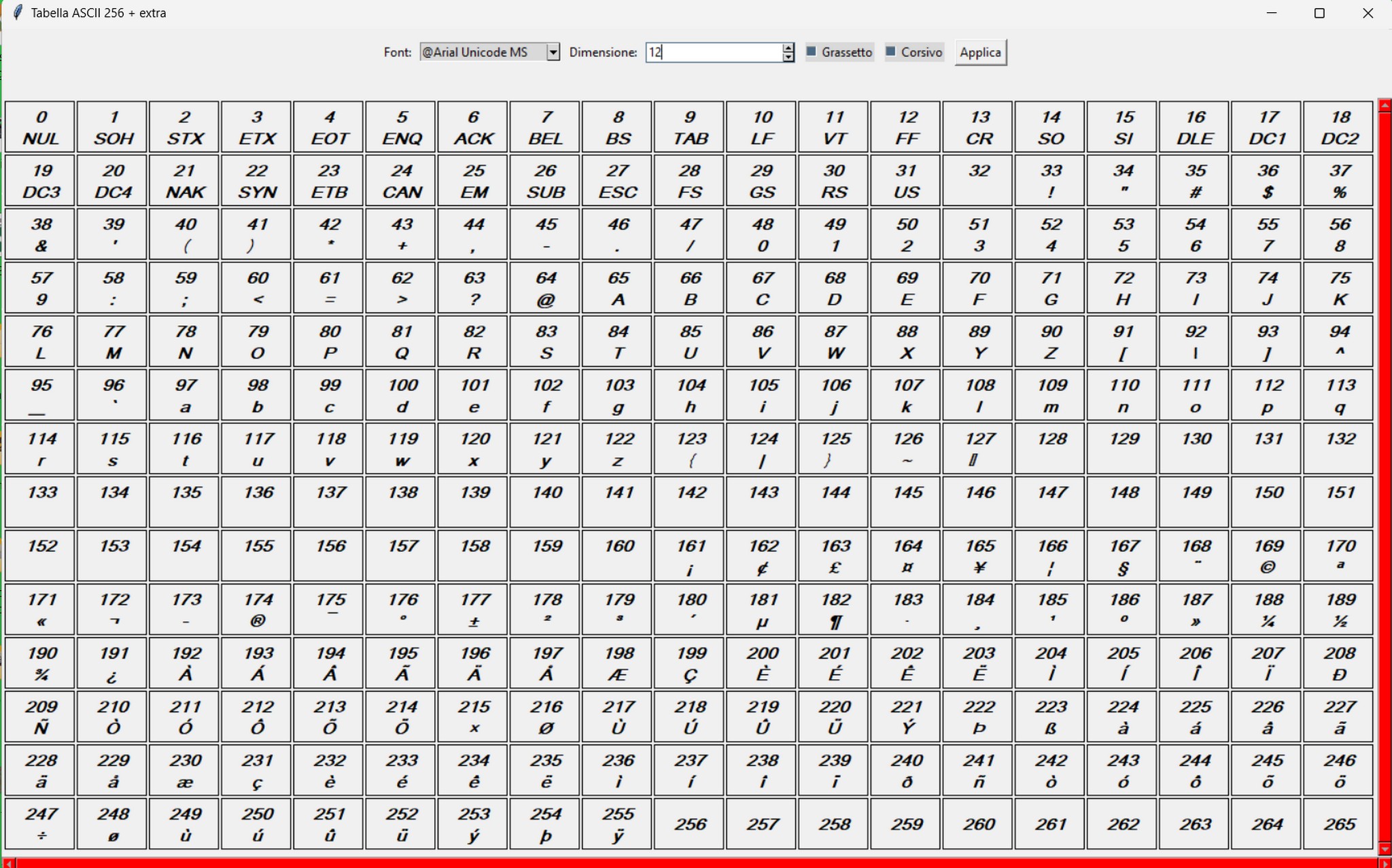This screenshot has width=1392, height=868.
Task: Minimize the Tabella ASCII window
Action: coord(1272,13)
